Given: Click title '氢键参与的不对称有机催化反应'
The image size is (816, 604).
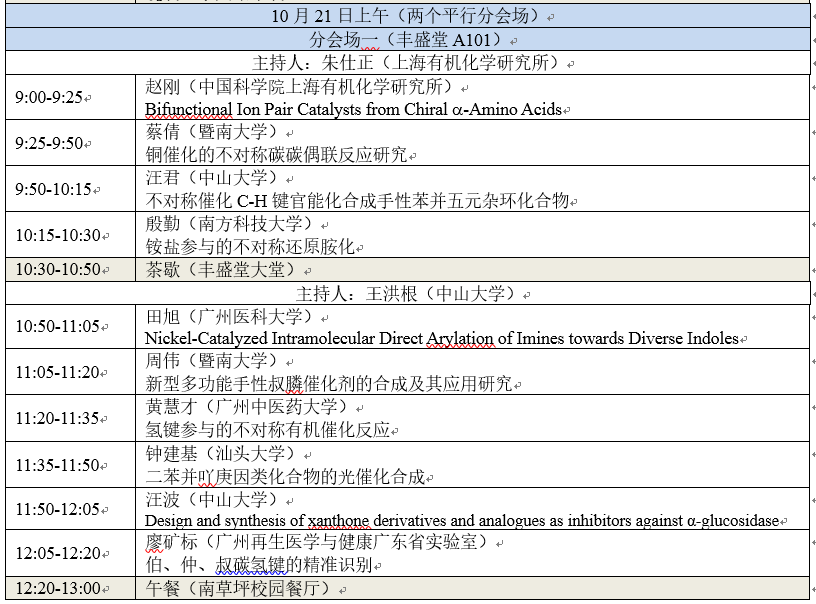Looking at the screenshot, I should [x=267, y=430].
